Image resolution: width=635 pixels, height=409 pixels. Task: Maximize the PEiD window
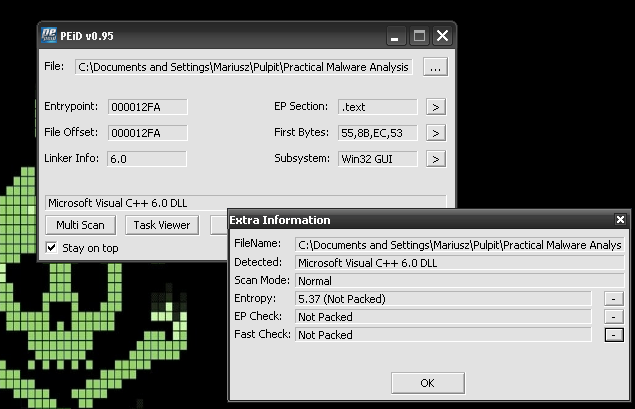[419, 36]
